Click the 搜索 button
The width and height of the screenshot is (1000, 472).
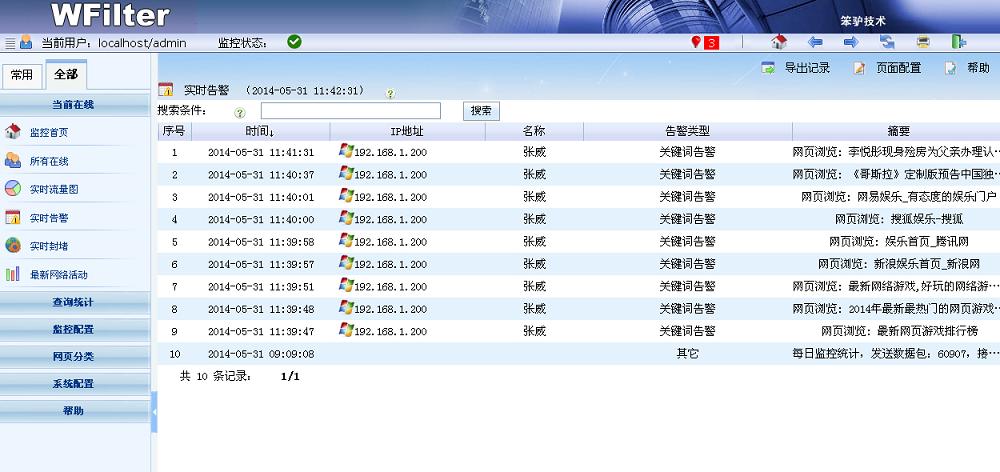[481, 111]
